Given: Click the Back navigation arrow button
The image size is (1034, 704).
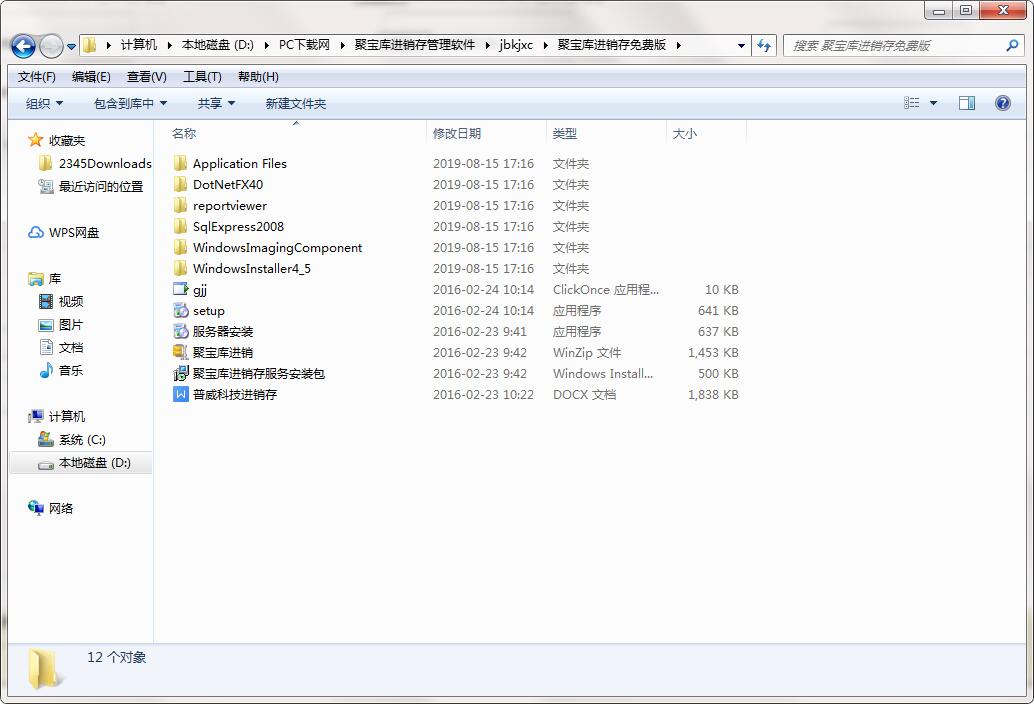Looking at the screenshot, I should (24, 46).
